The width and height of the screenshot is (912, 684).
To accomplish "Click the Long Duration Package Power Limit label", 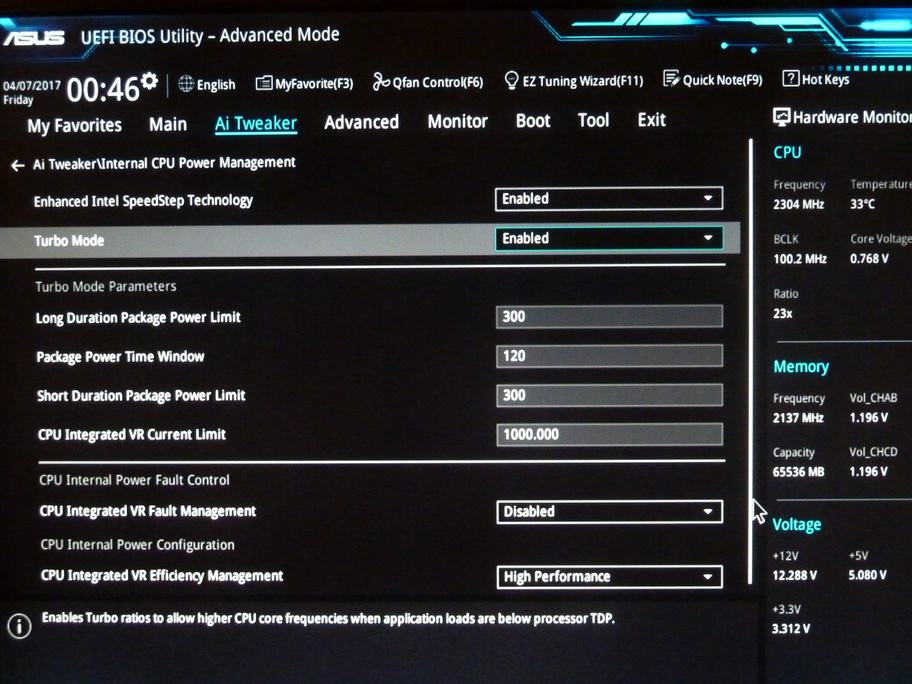I will point(138,318).
